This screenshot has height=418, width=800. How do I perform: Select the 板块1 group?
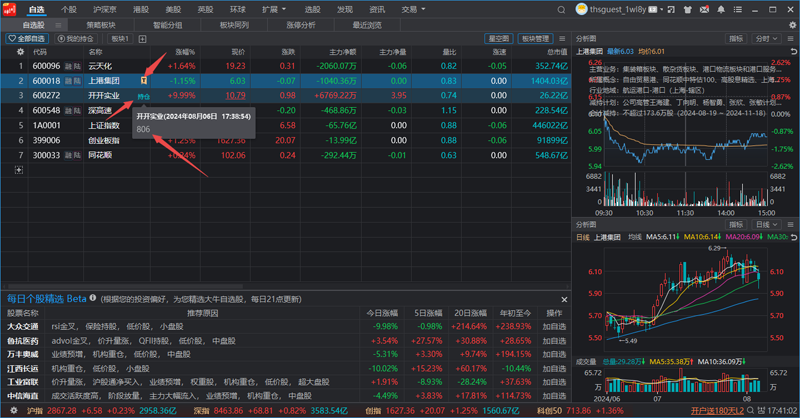tap(120, 39)
